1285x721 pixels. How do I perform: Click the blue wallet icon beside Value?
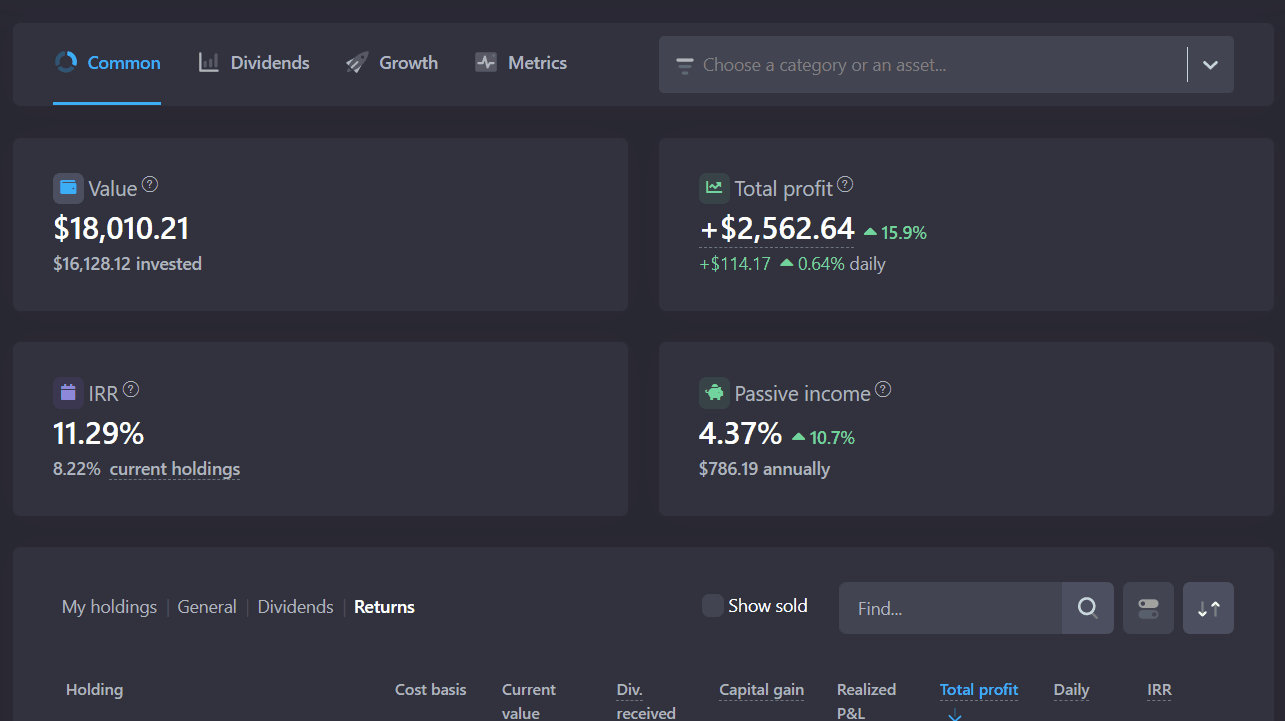[x=68, y=188]
